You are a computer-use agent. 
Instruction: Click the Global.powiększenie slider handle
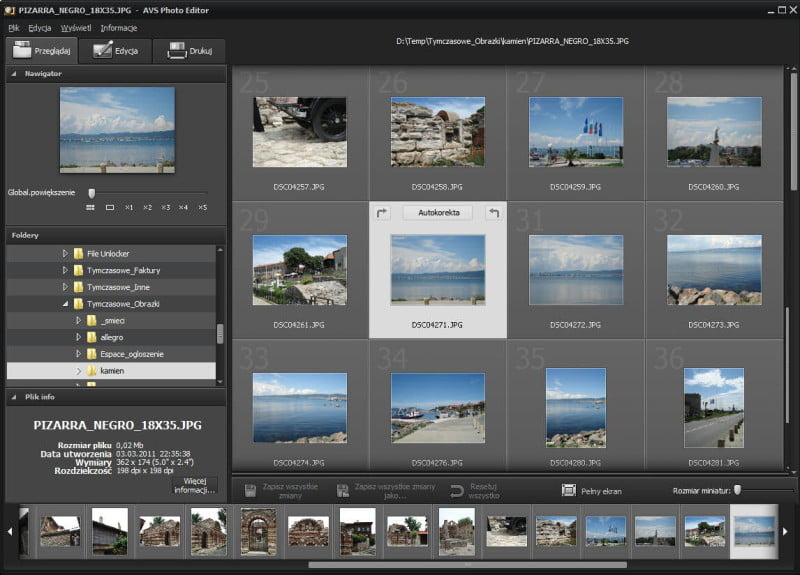pyautogui.click(x=92, y=193)
